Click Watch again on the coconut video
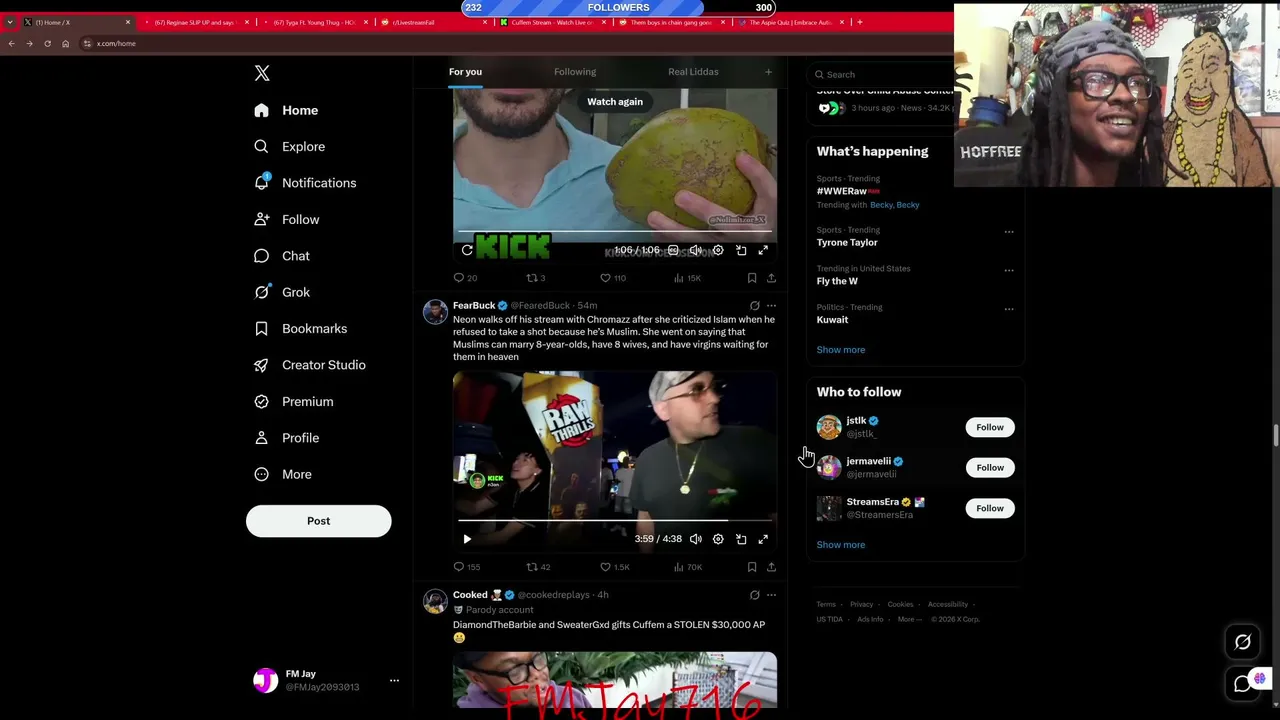 615,102
